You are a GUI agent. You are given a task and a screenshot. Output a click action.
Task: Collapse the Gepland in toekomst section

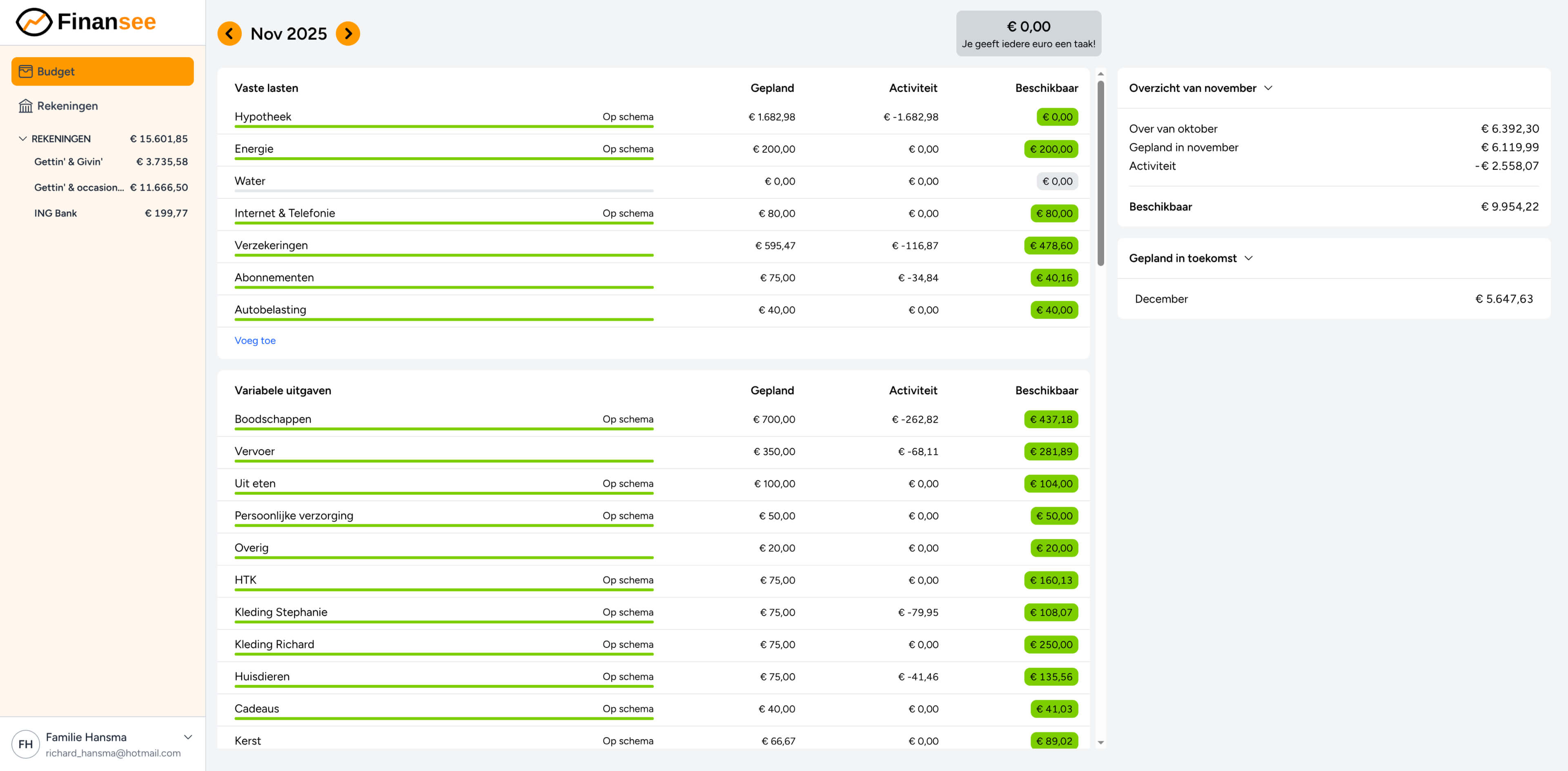[1249, 258]
